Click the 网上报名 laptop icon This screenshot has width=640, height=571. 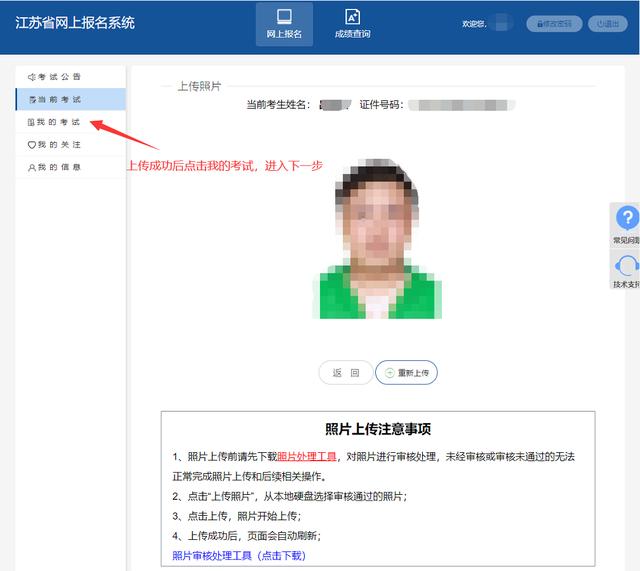pyautogui.click(x=284, y=17)
